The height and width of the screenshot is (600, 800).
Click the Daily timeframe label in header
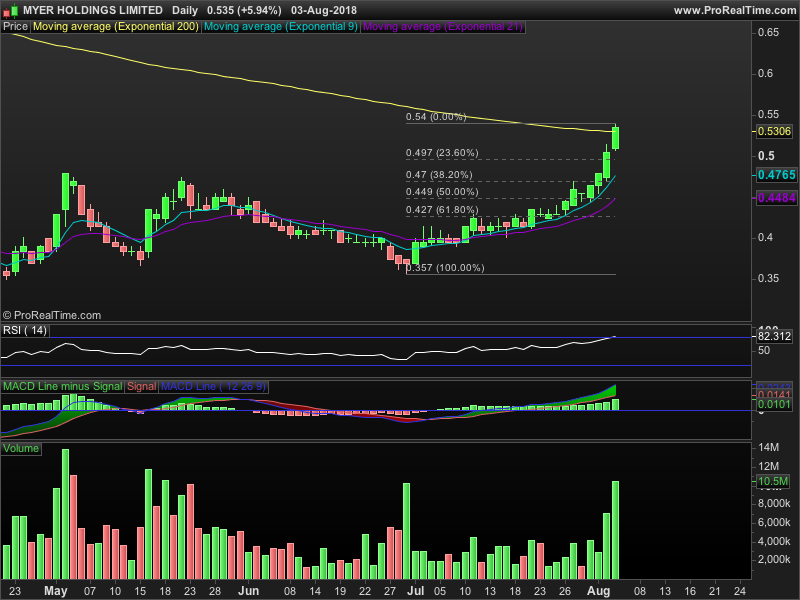(185, 10)
